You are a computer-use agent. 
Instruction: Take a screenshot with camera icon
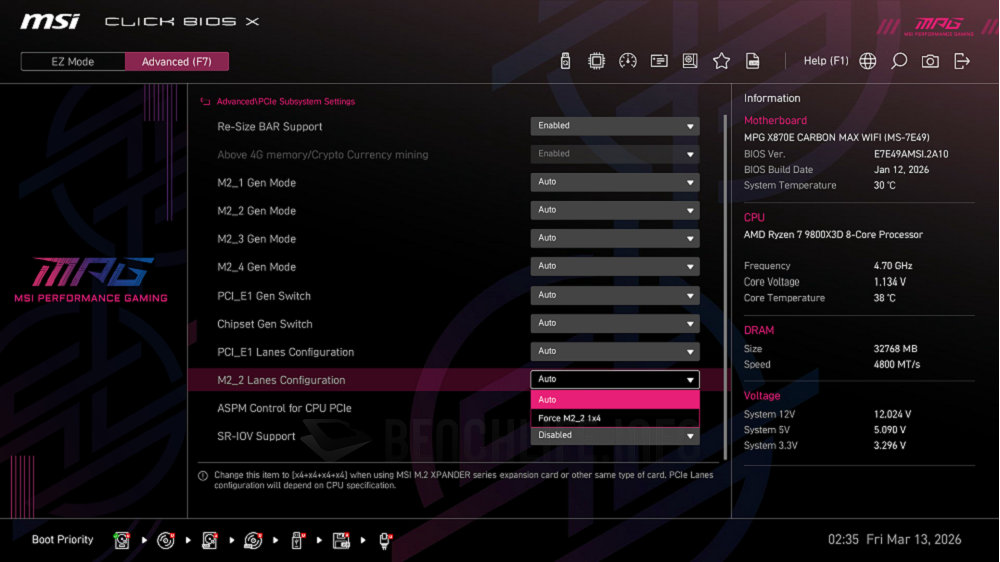point(930,61)
